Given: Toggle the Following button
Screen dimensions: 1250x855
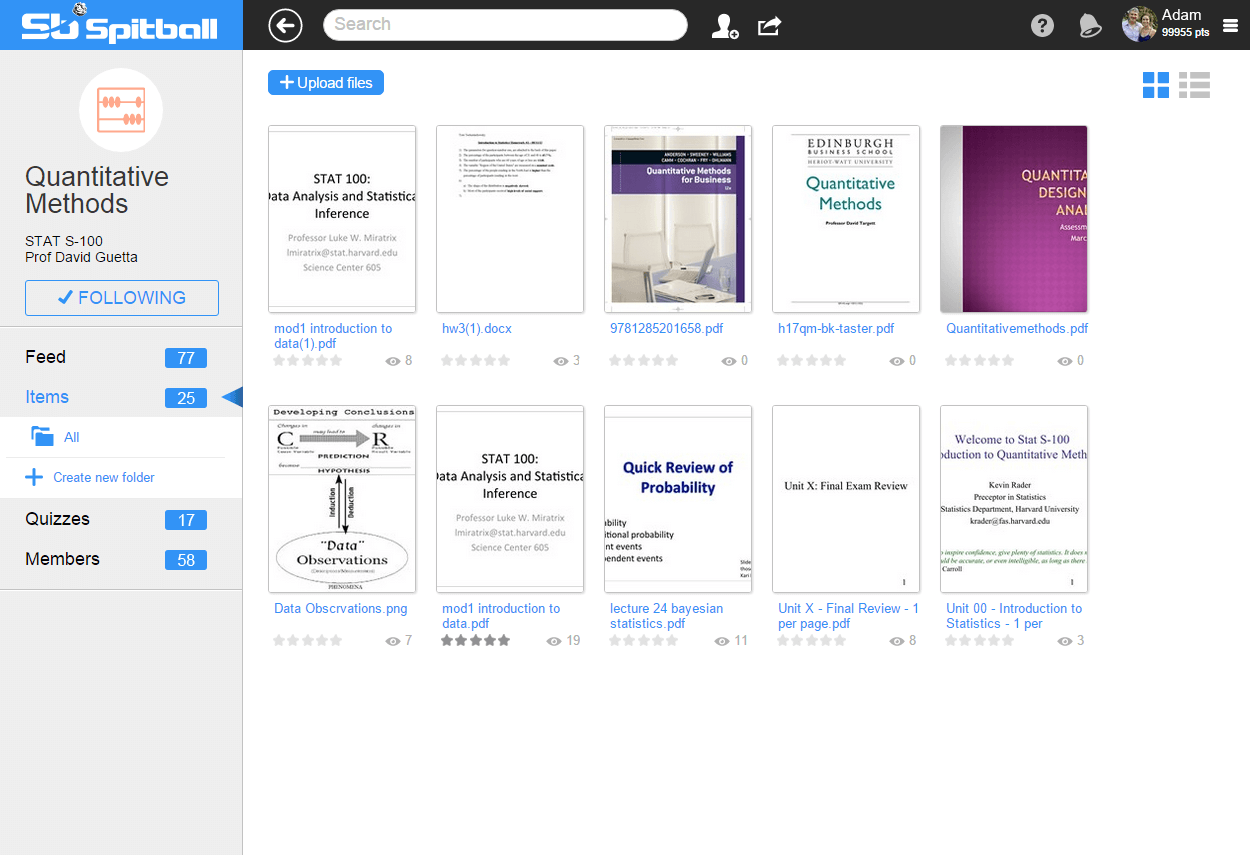Looking at the screenshot, I should [x=122, y=298].
